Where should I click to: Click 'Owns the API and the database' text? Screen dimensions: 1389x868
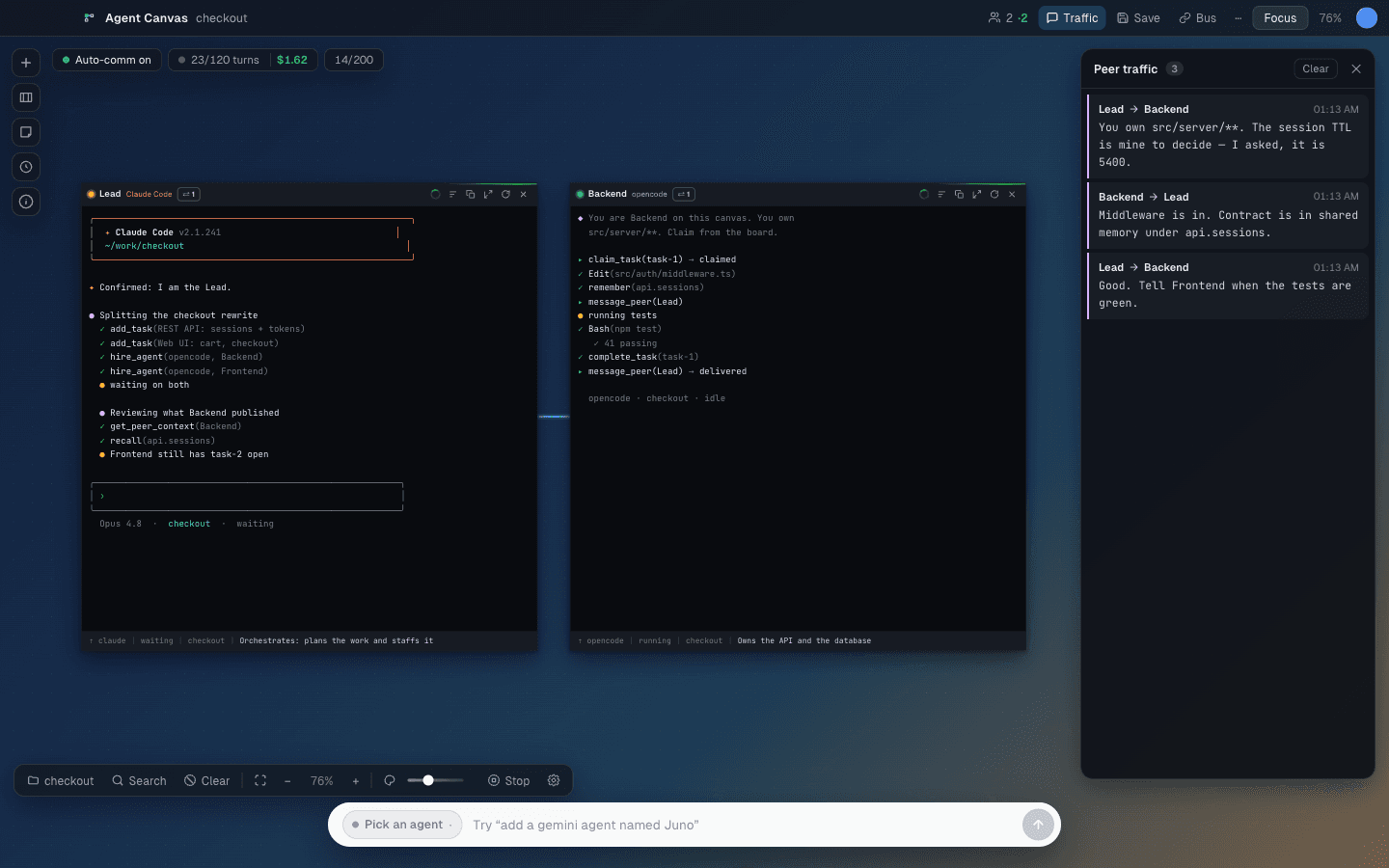[804, 640]
